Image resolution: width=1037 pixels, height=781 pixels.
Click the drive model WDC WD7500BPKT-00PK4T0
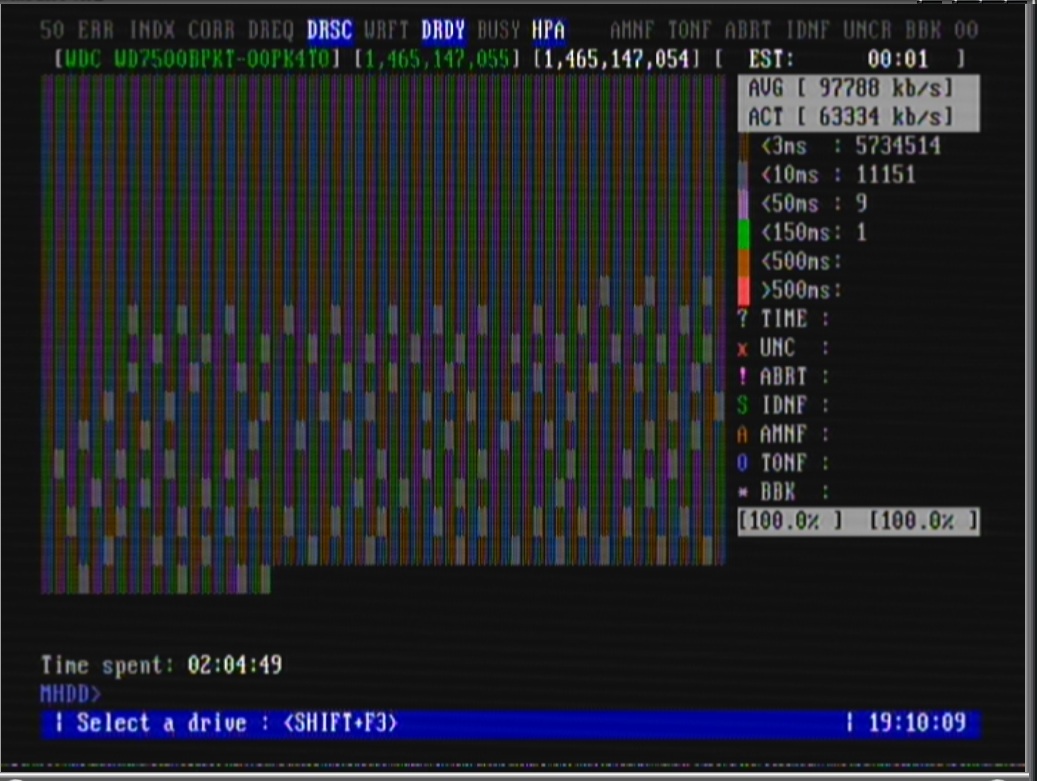pyautogui.click(x=197, y=60)
